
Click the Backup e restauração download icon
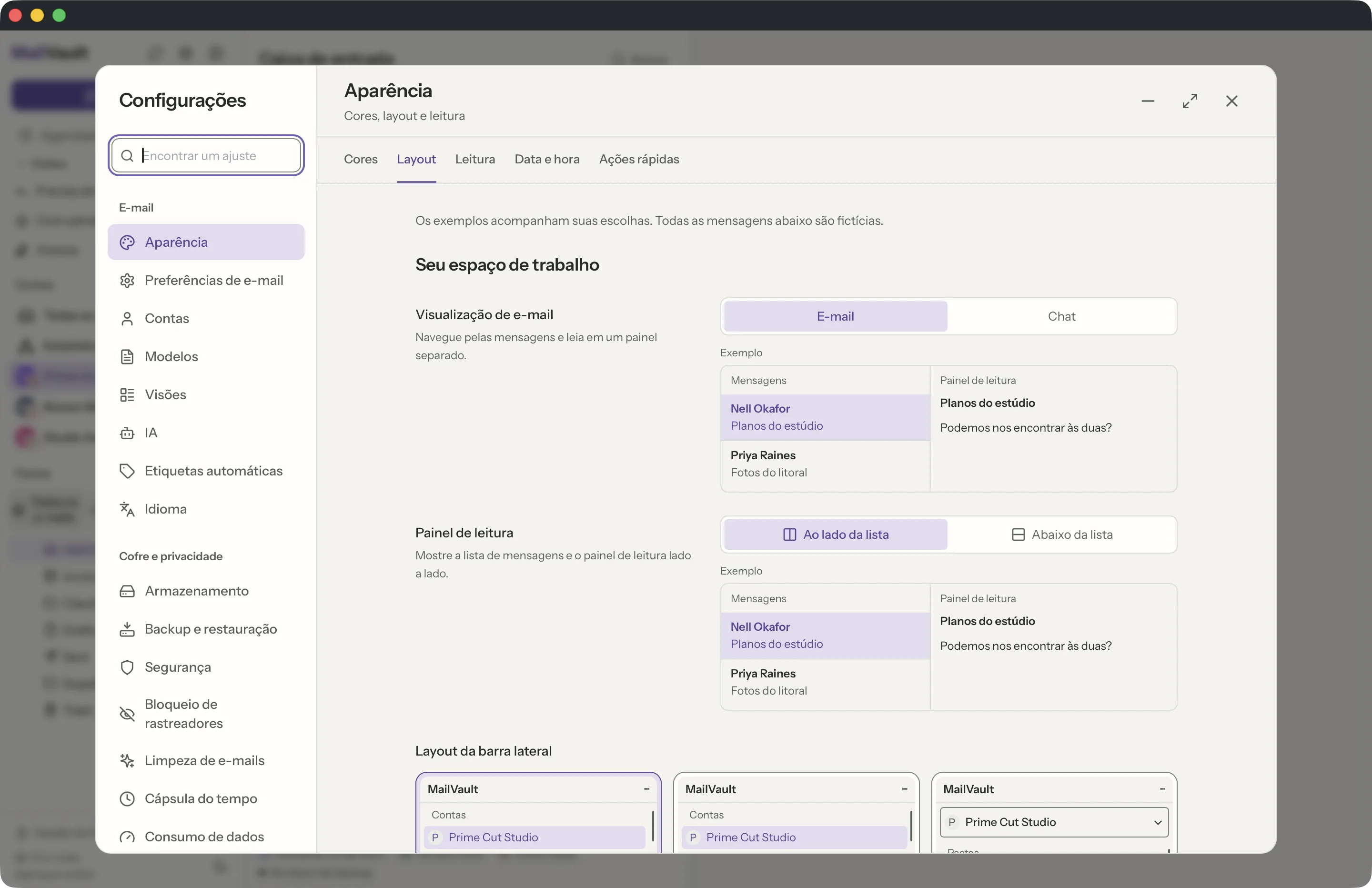[x=127, y=629]
